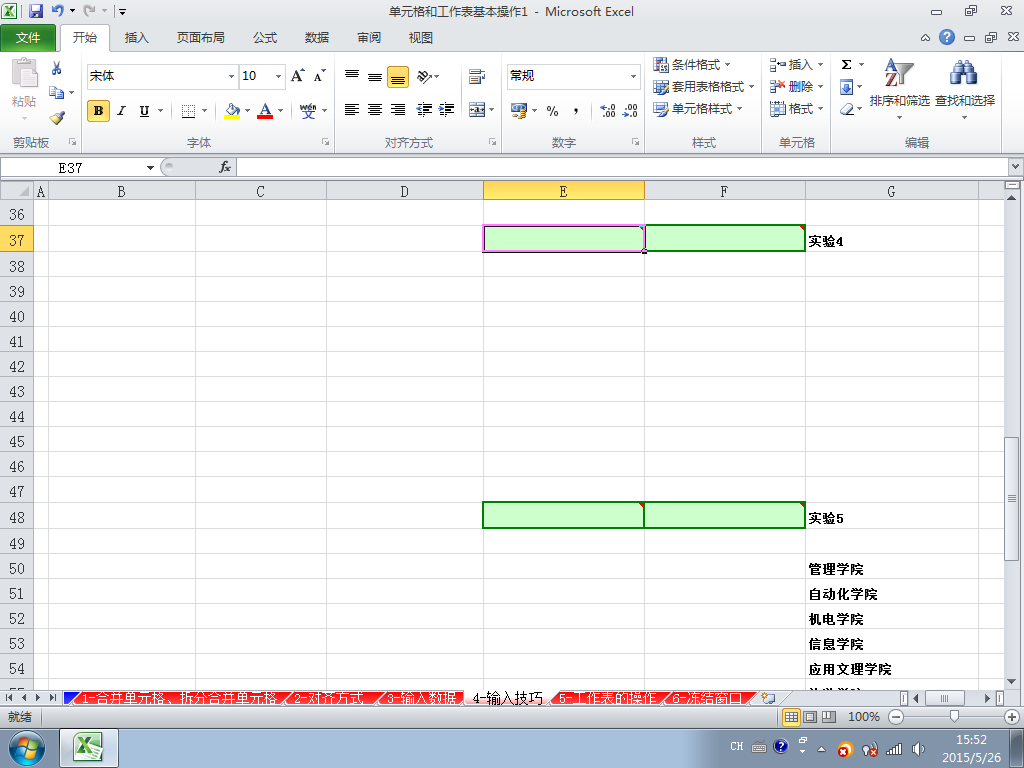Toggle align text left
Image resolution: width=1024 pixels, height=768 pixels.
click(x=352, y=110)
